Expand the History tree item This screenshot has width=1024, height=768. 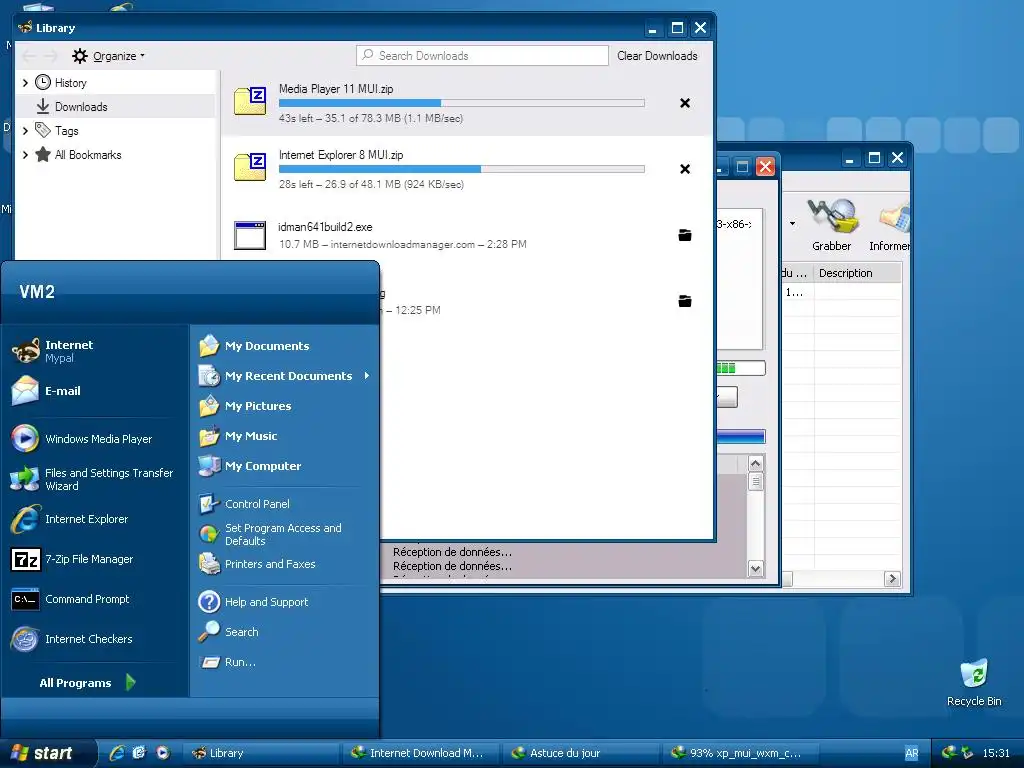coord(25,82)
